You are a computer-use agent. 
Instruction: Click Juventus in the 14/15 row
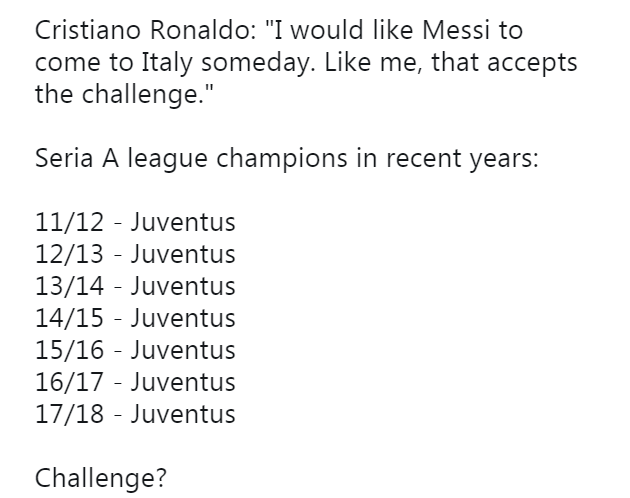pos(182,318)
